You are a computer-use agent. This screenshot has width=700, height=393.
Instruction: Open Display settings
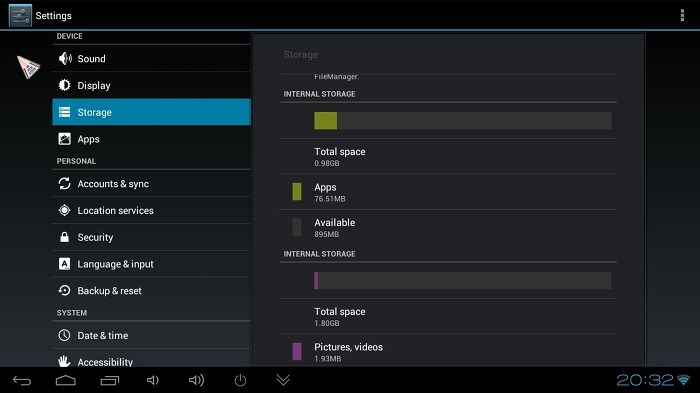151,85
